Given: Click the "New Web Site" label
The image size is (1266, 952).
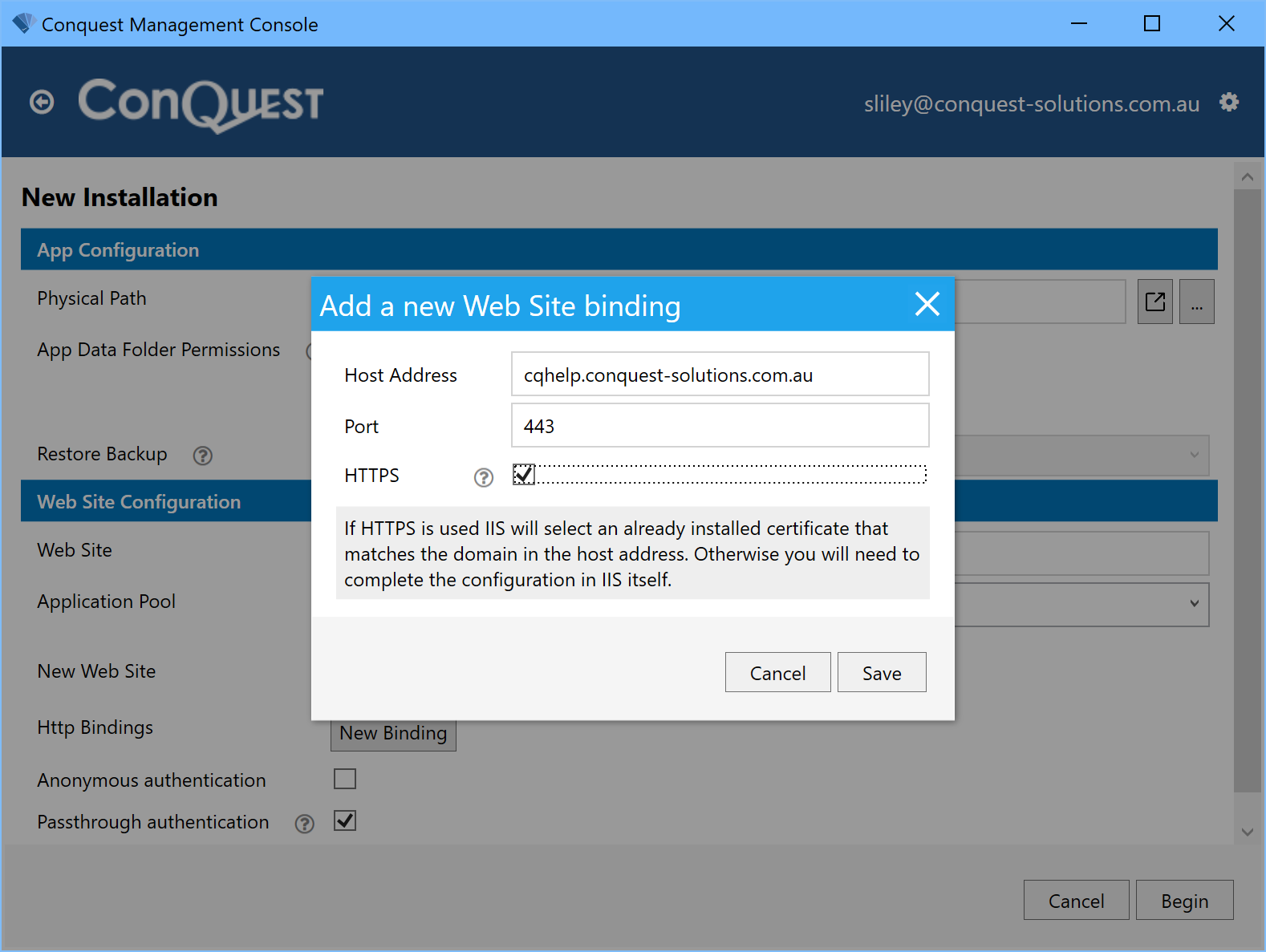Looking at the screenshot, I should click(x=96, y=671).
